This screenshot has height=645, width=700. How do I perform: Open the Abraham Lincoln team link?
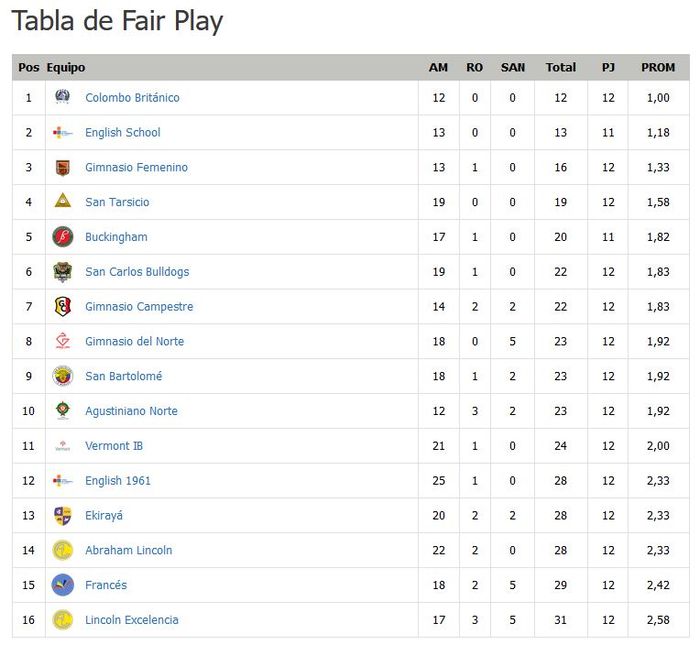point(128,550)
